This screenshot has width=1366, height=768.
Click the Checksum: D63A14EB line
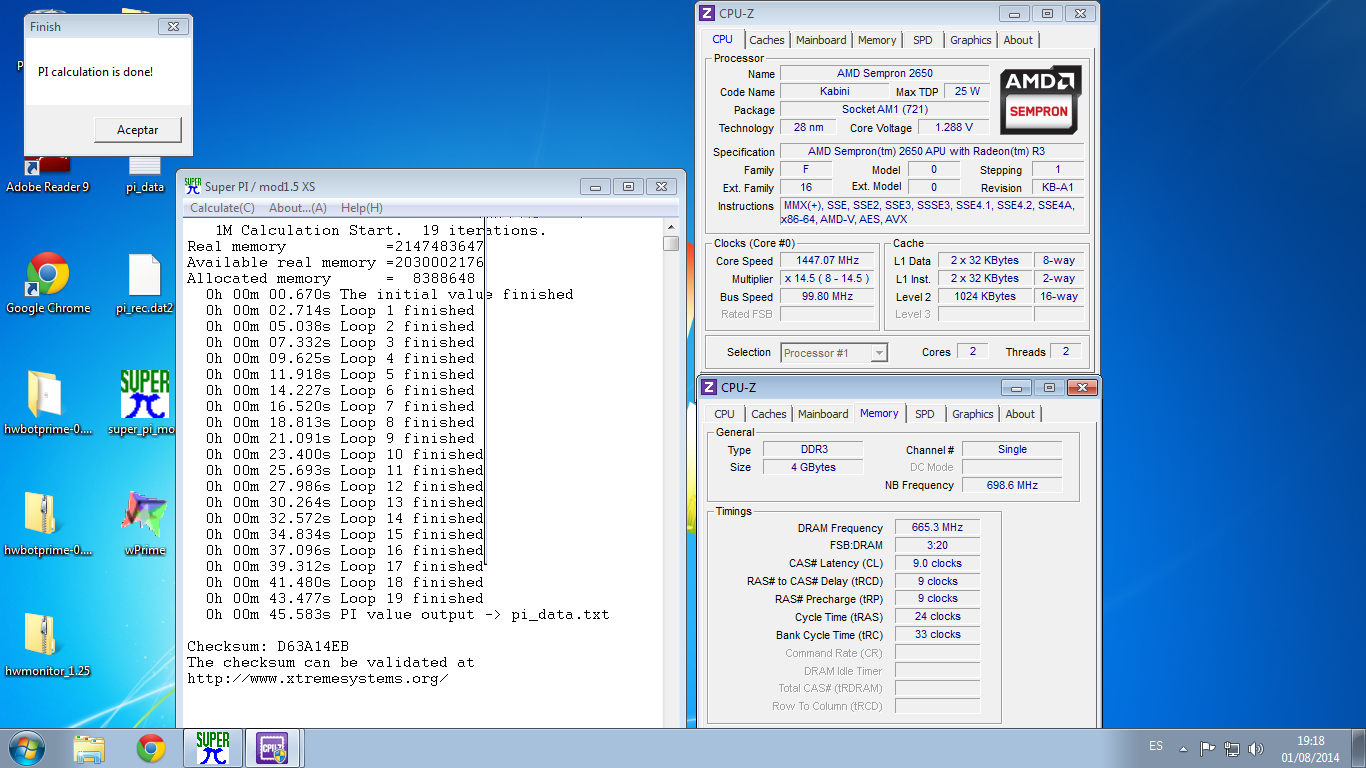point(268,647)
